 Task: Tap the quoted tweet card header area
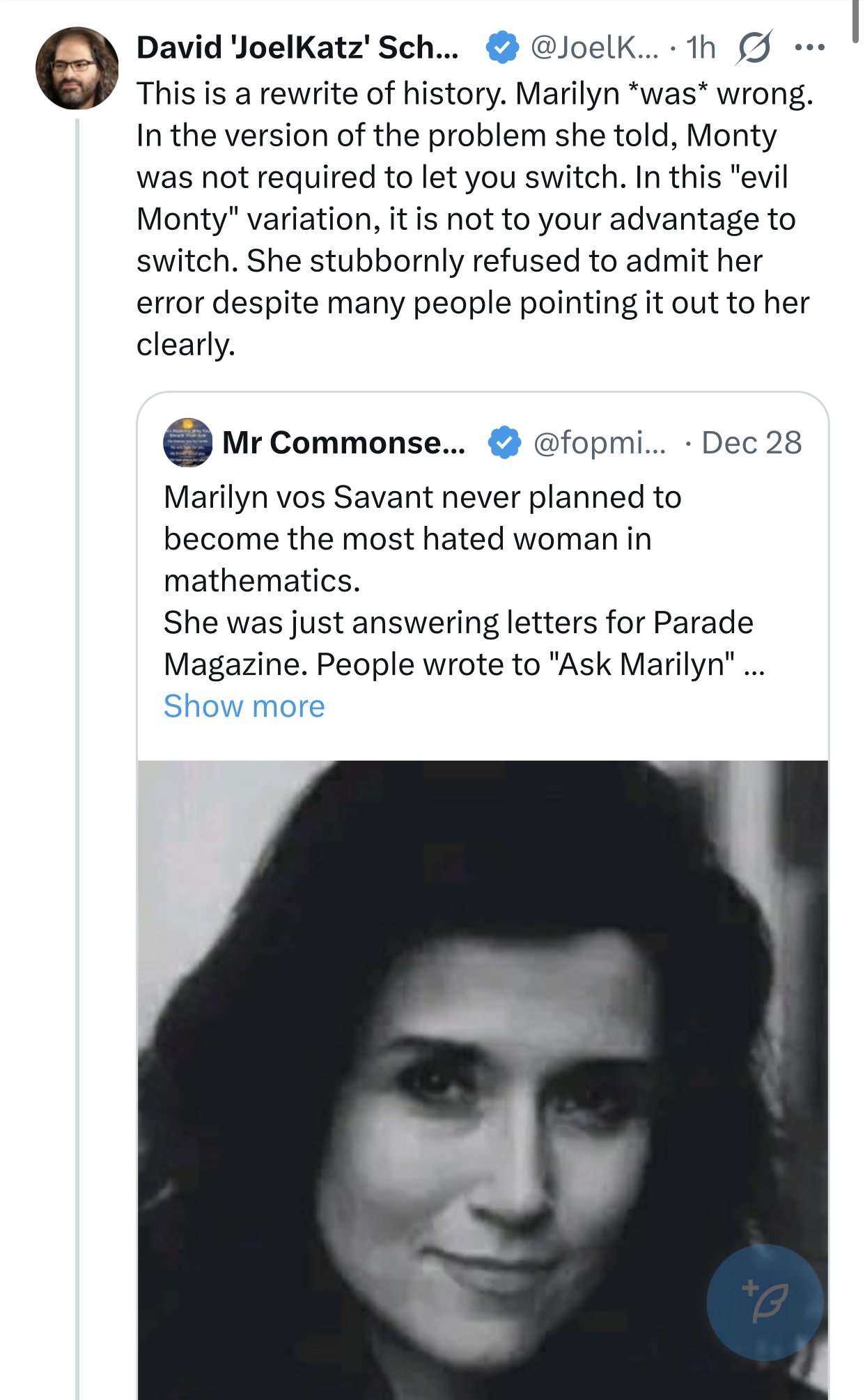[x=483, y=442]
